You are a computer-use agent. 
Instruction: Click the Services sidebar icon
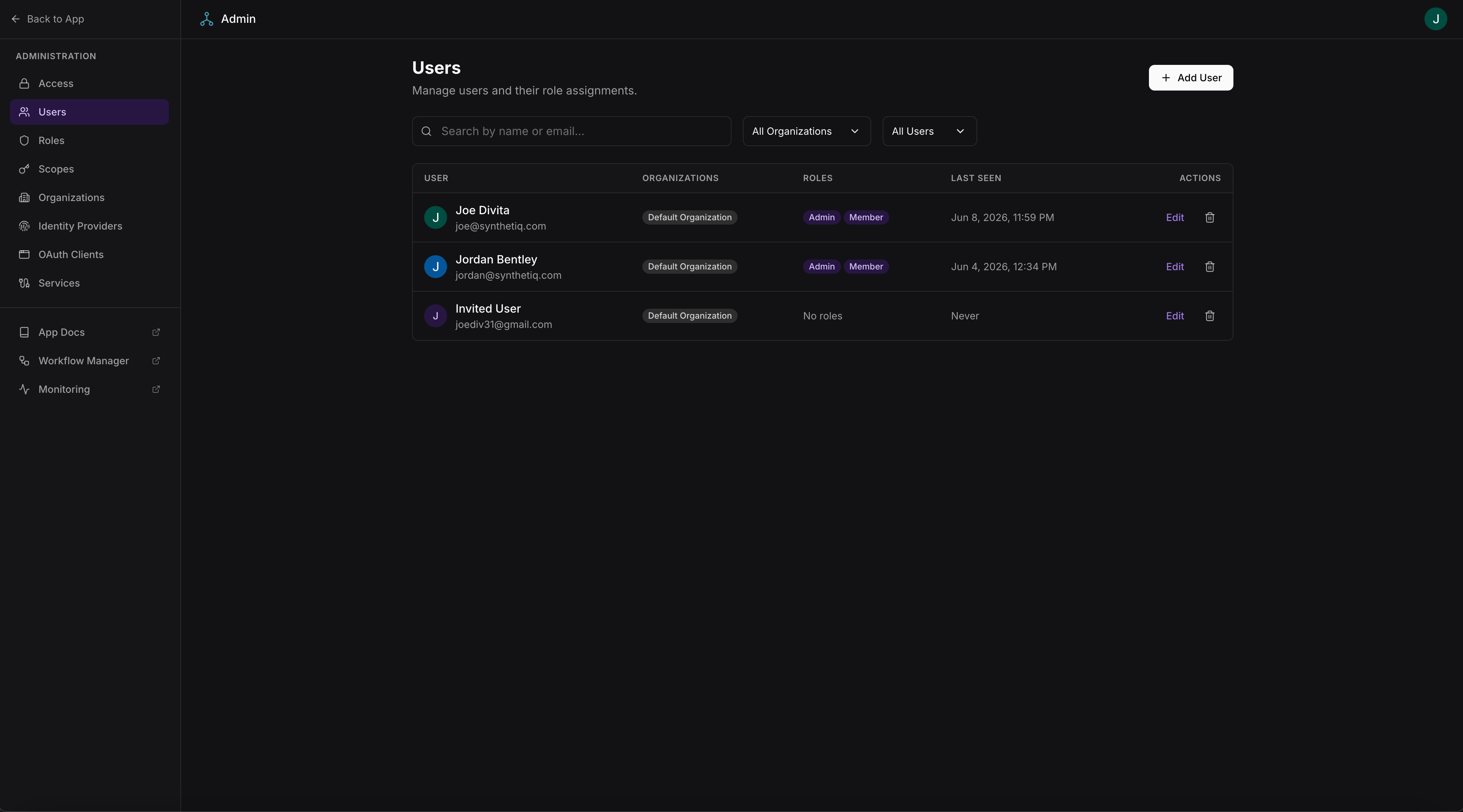click(x=24, y=283)
